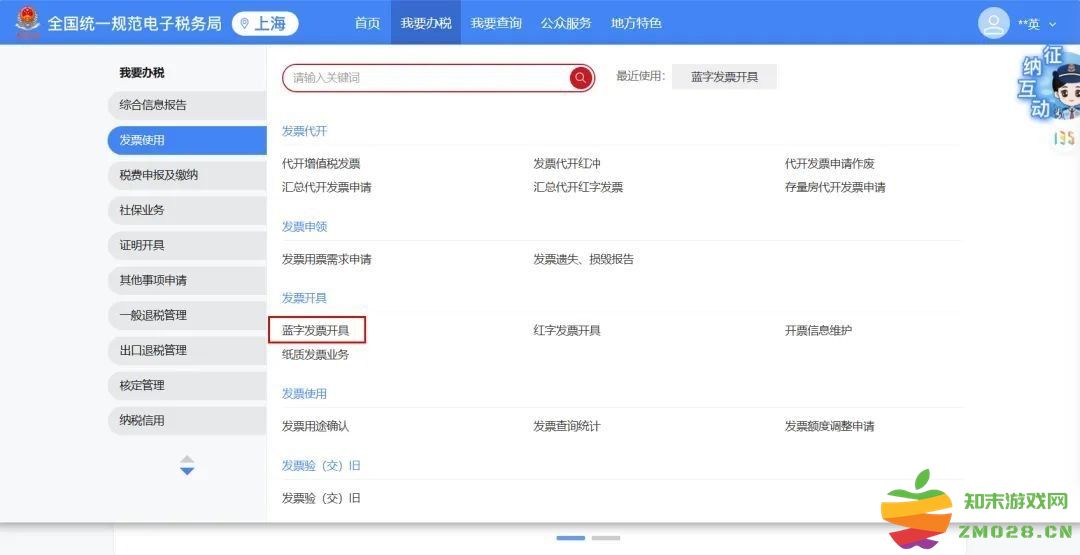Click the down arrow under the sidebar

[x=187, y=471]
